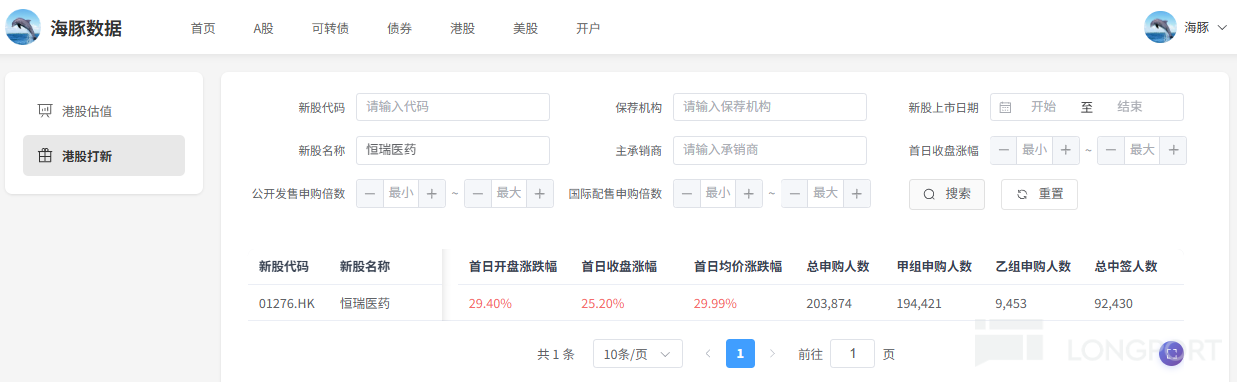Click the 重置 button
The height and width of the screenshot is (382, 1237).
click(1039, 194)
